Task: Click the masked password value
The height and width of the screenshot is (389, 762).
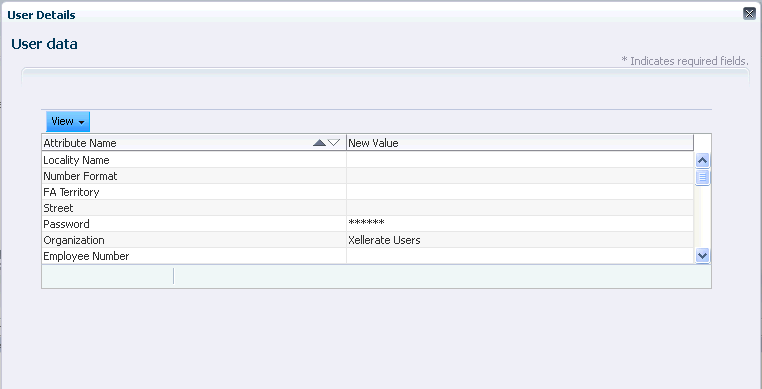Action: [366, 223]
